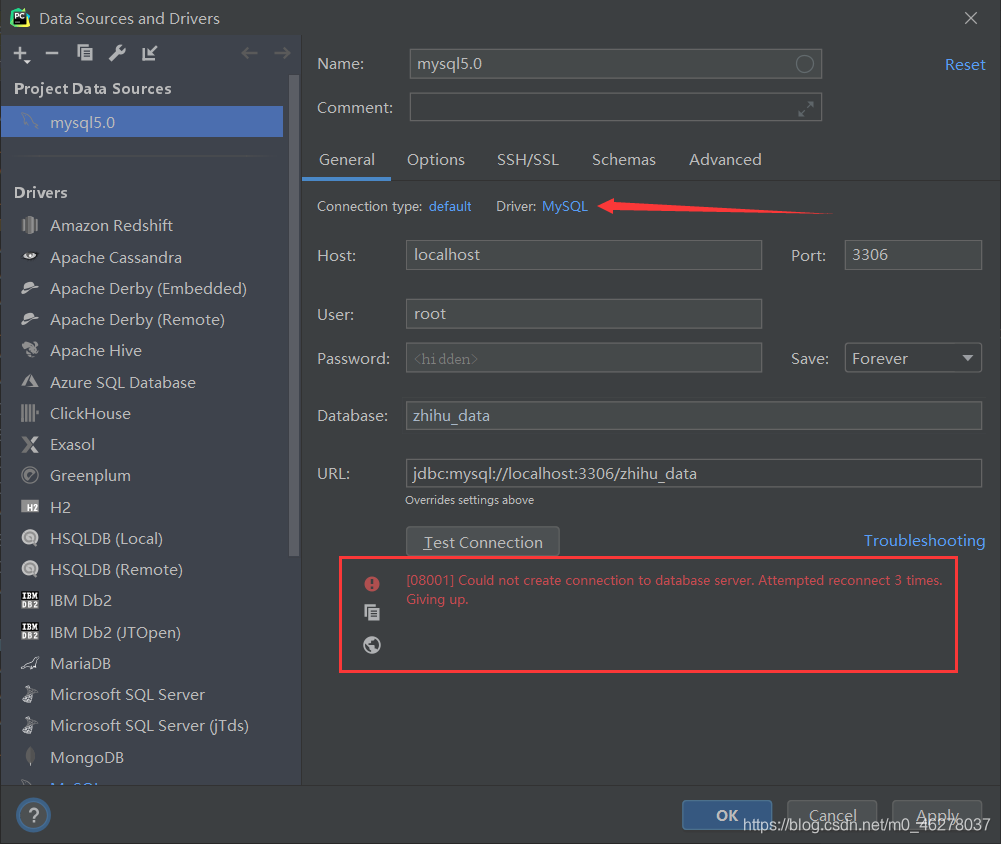The width and height of the screenshot is (1001, 844).
Task: Open the Schemas tab
Action: tap(624, 160)
